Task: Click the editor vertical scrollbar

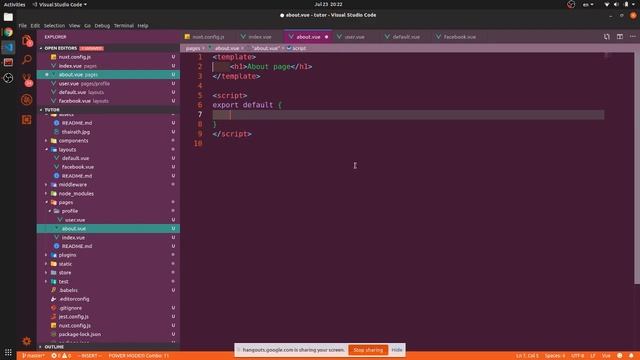Action: pos(637,168)
